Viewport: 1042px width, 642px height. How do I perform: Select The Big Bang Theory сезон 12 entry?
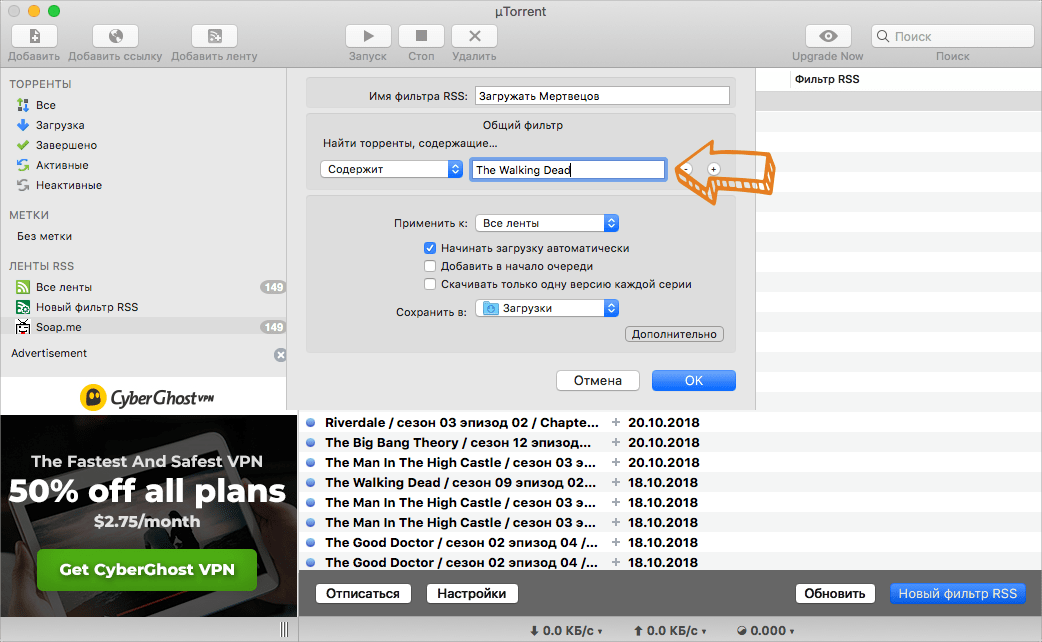(458, 443)
